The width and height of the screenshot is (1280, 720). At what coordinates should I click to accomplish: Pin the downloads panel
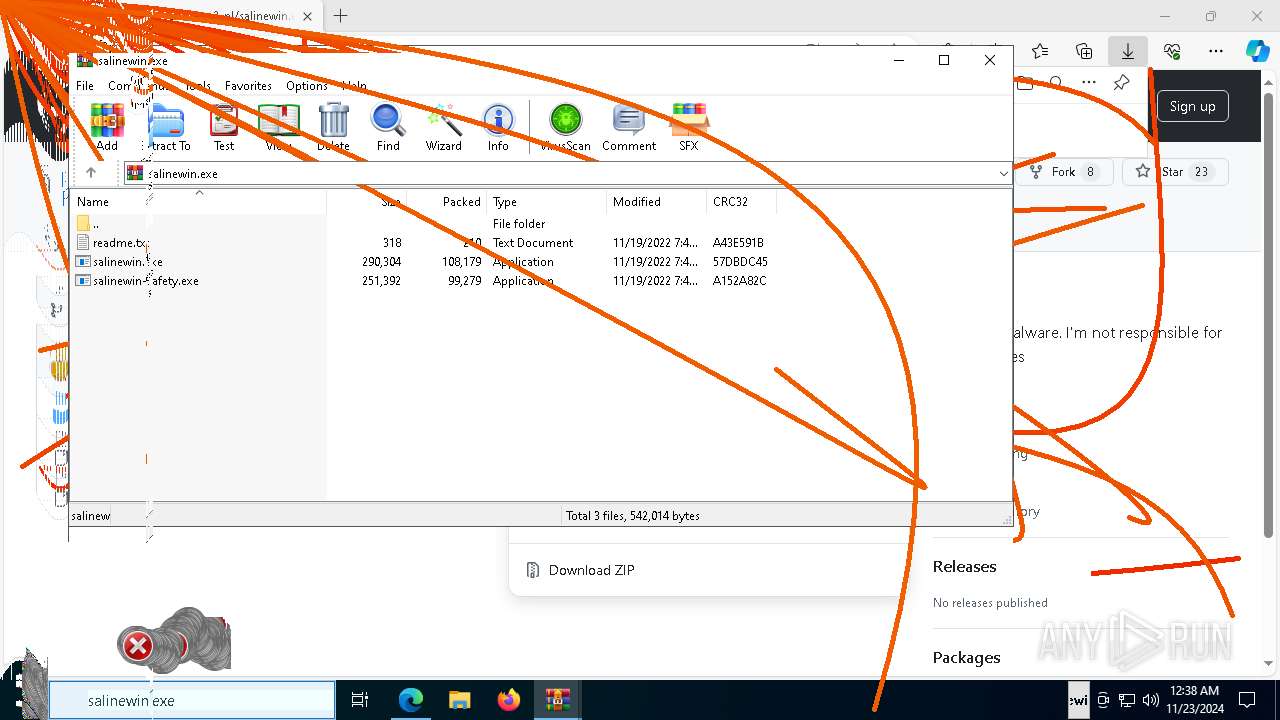tap(1121, 83)
